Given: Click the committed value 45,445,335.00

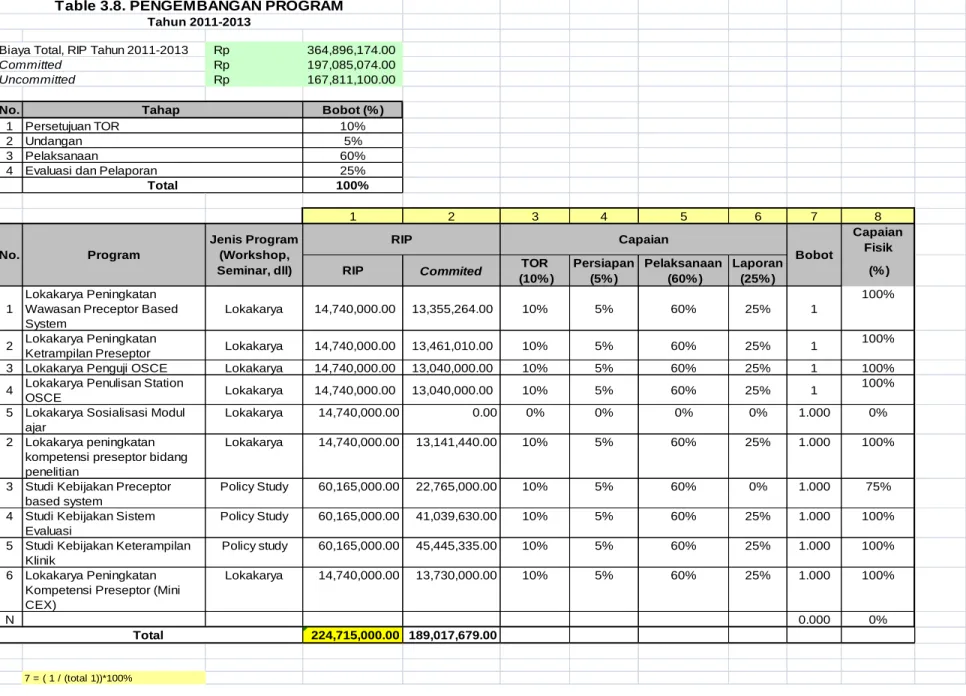Looking at the screenshot, I should (x=451, y=552).
